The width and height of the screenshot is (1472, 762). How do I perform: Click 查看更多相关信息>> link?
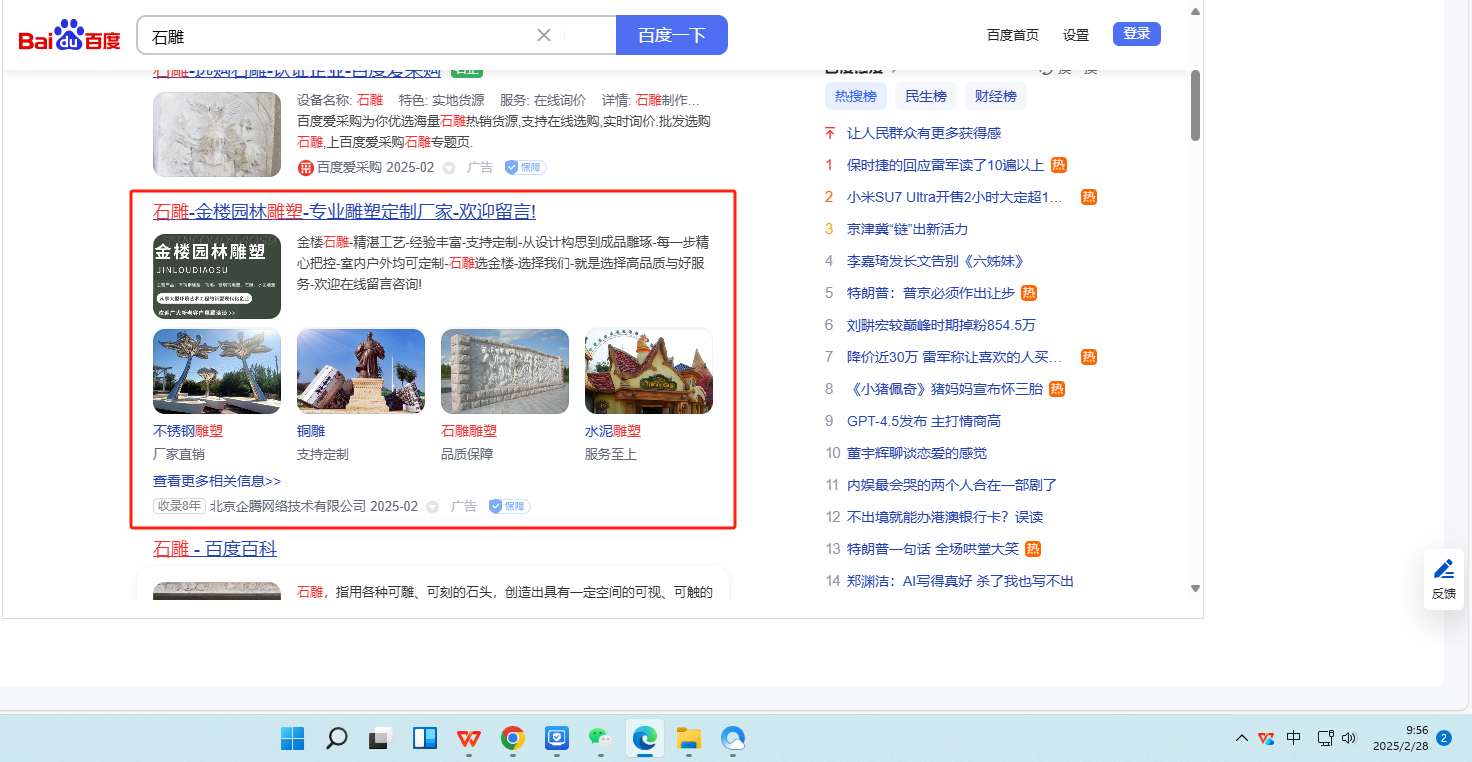pyautogui.click(x=217, y=481)
